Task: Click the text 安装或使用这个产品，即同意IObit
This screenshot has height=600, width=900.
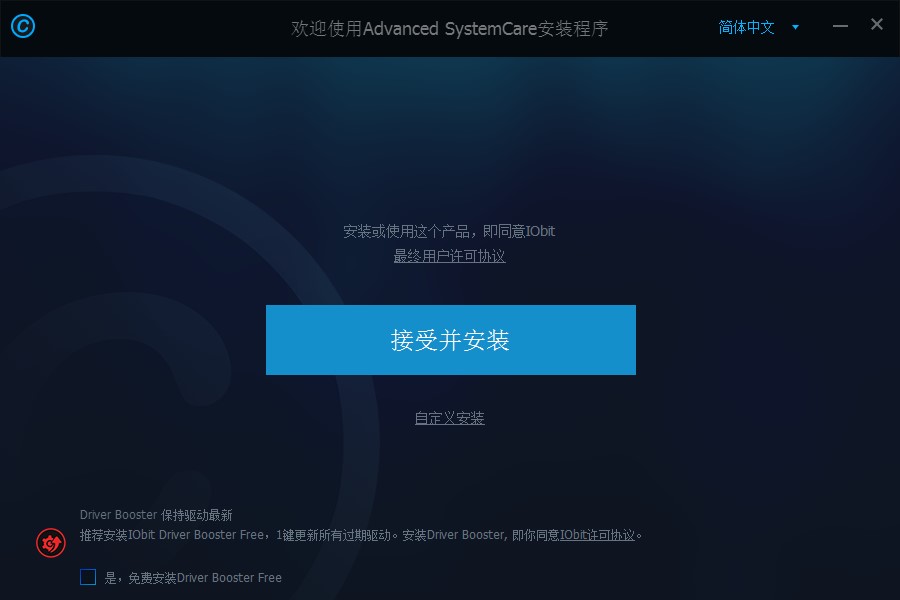Action: [x=449, y=231]
